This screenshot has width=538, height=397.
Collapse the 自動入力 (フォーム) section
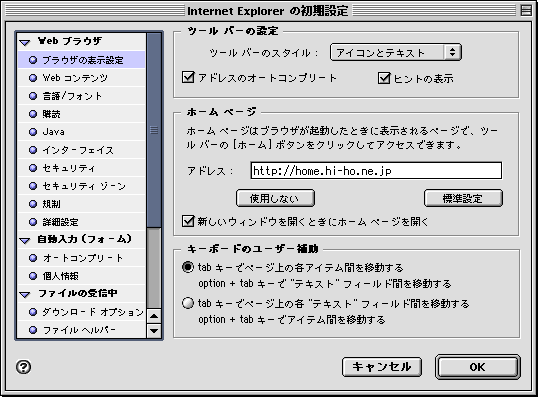[25, 241]
